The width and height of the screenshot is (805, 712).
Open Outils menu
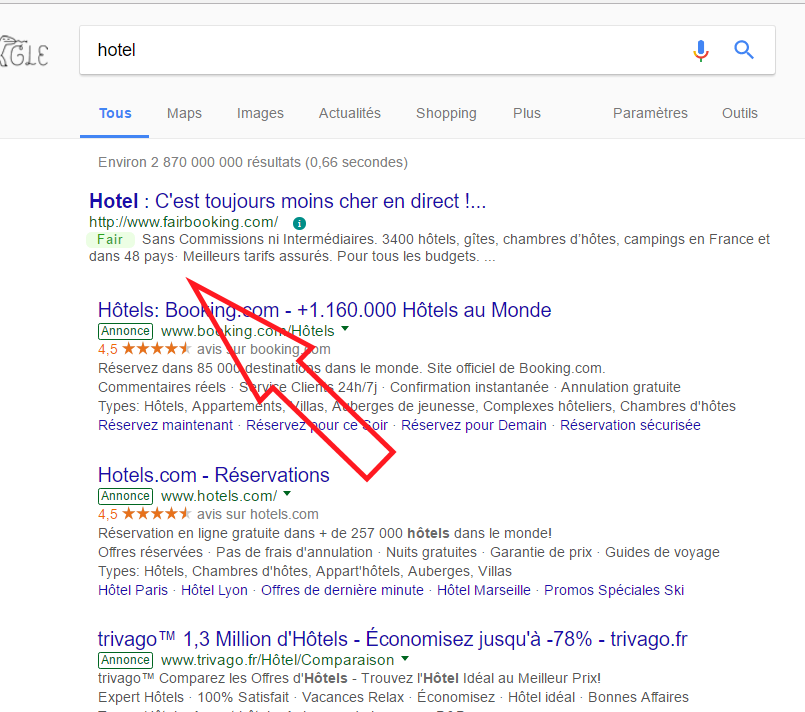tap(740, 113)
